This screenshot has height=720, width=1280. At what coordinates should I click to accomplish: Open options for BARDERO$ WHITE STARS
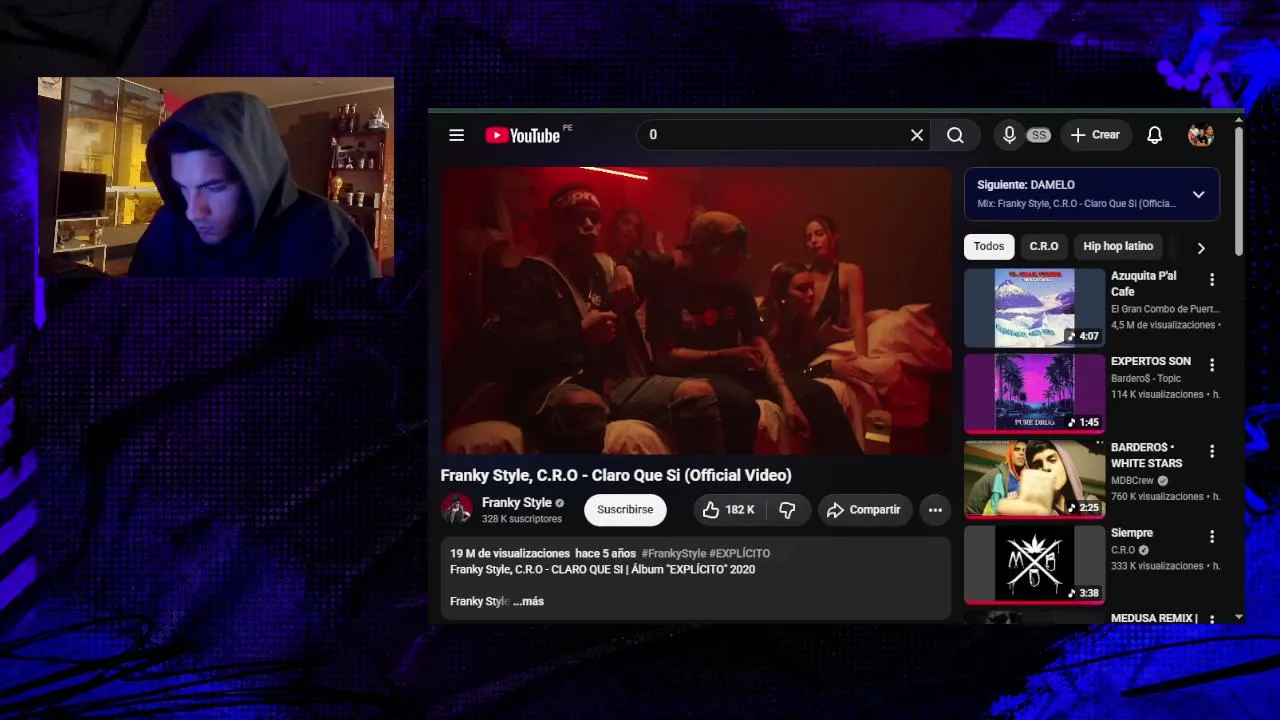pyautogui.click(x=1212, y=451)
